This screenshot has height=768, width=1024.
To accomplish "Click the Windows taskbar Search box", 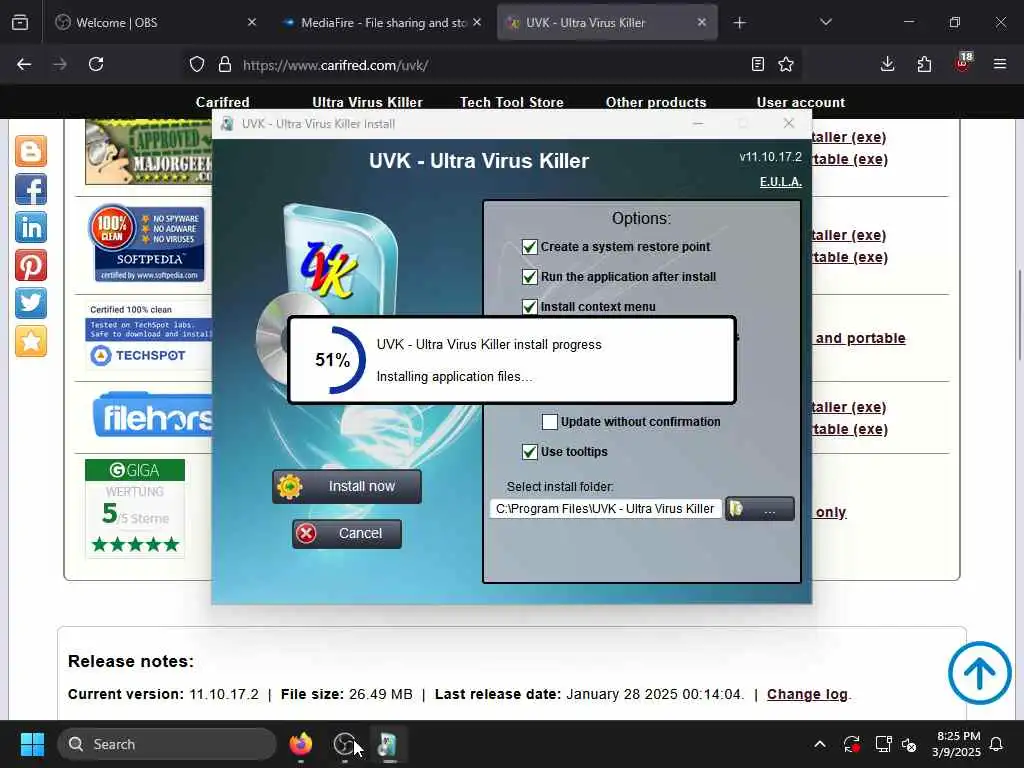I will [x=167, y=744].
